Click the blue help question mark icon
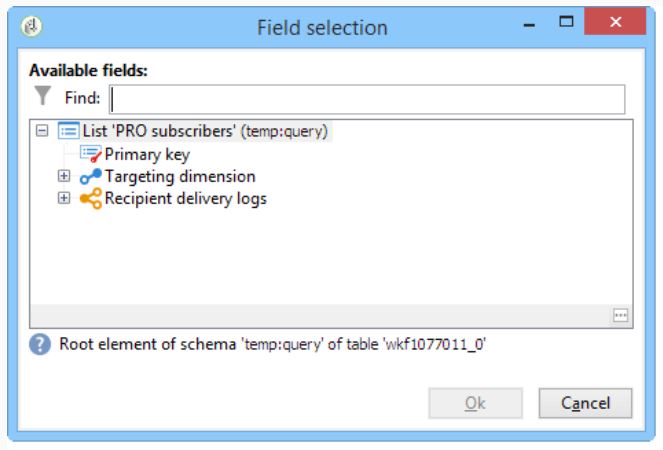663x450 pixels. coord(40,344)
